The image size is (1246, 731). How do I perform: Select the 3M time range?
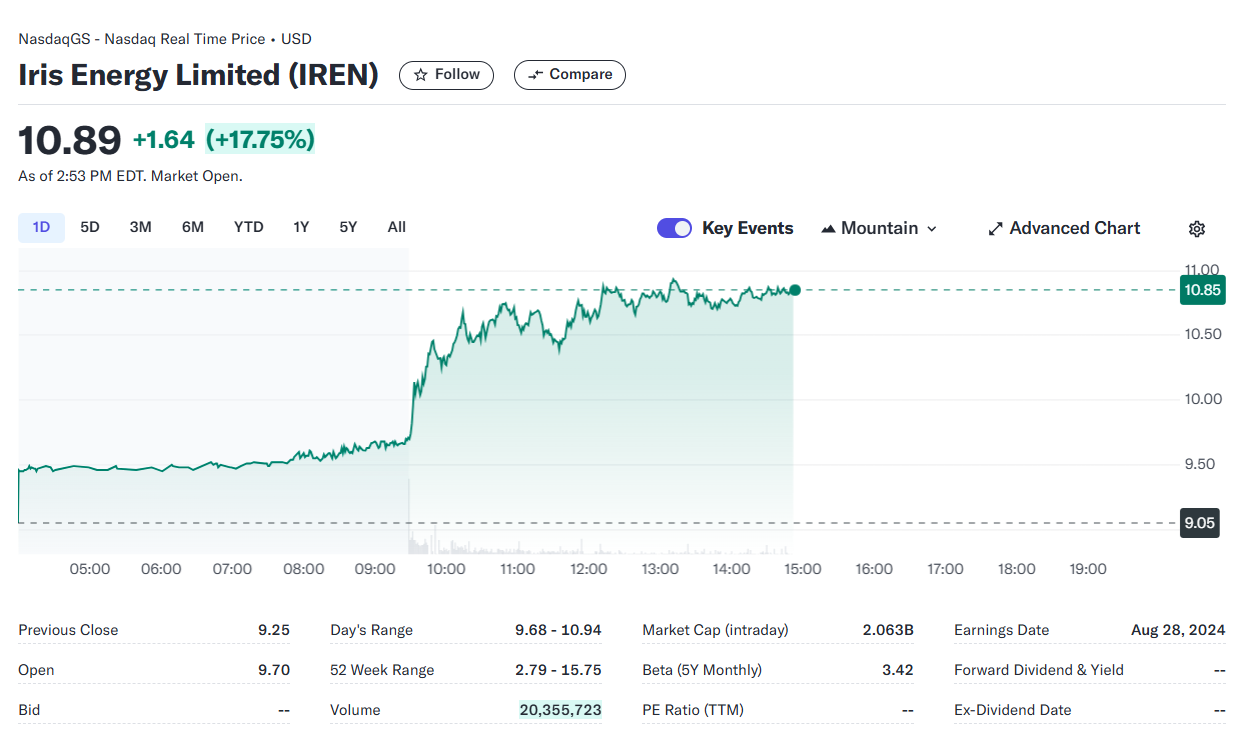[141, 227]
